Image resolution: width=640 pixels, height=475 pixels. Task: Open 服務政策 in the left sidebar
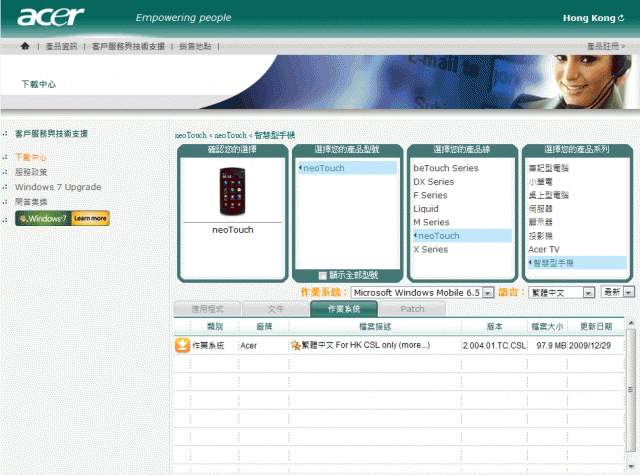tap(31, 172)
